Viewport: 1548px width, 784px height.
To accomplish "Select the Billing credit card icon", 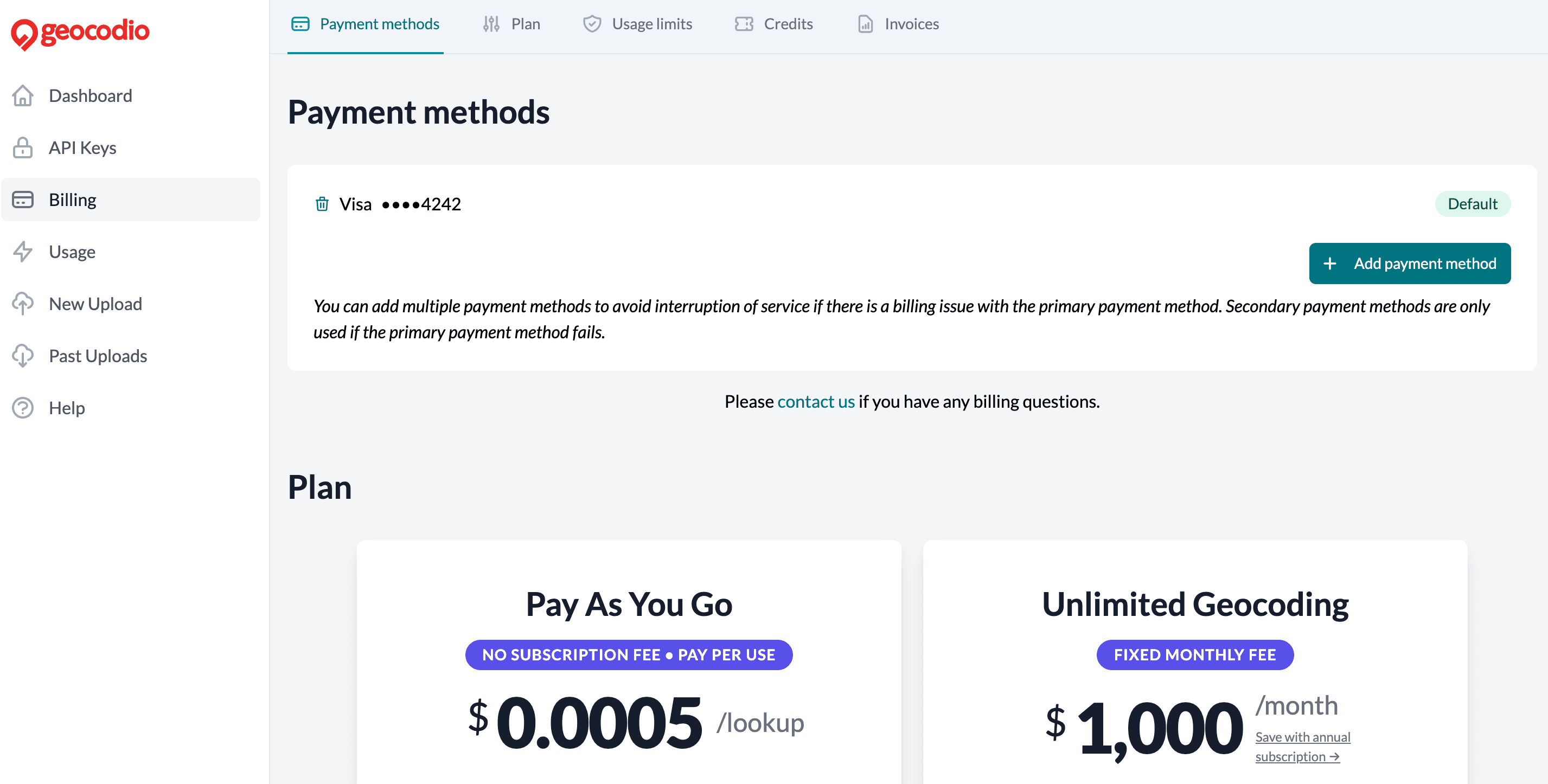I will tap(23, 200).
